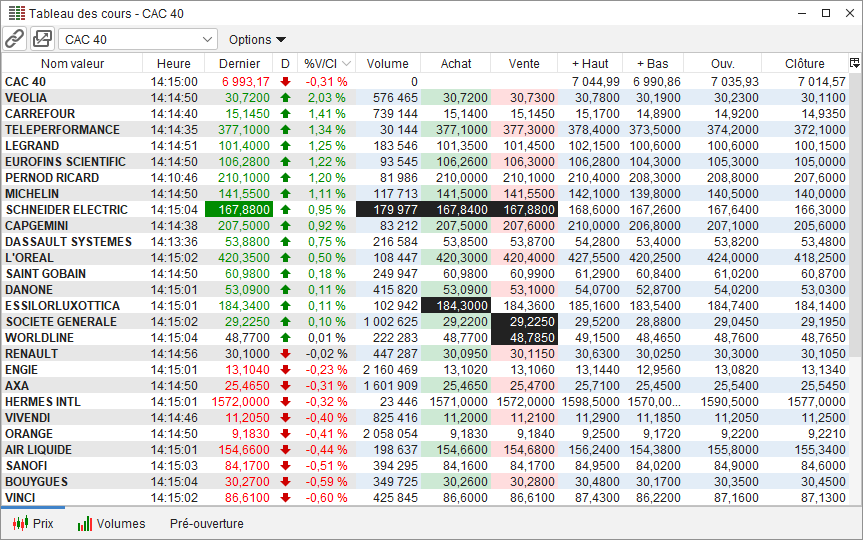Image resolution: width=863 pixels, height=540 pixels.
Task: Click the app icon in title bar
Action: tap(16, 13)
